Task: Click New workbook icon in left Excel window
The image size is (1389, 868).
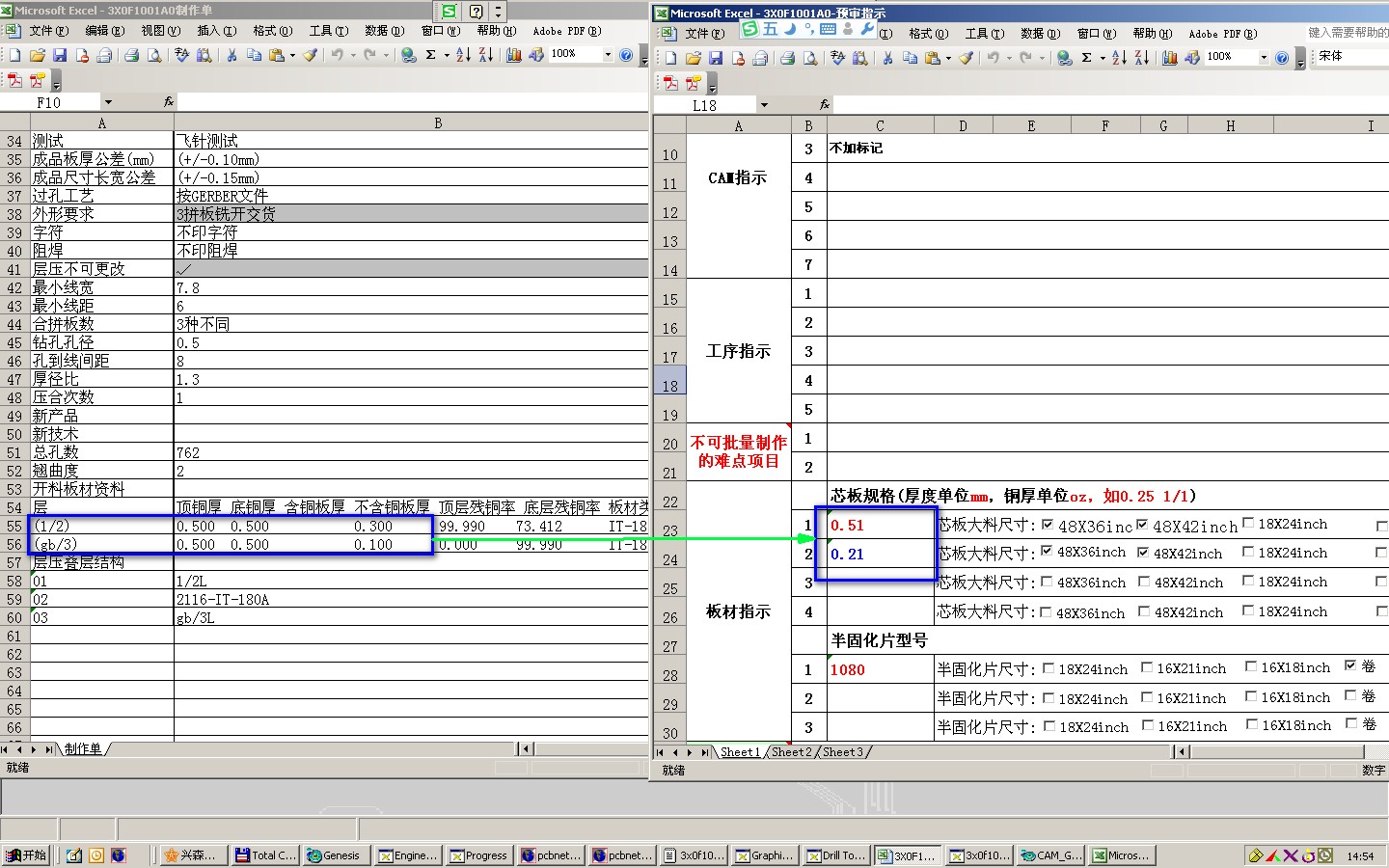Action: [x=14, y=55]
